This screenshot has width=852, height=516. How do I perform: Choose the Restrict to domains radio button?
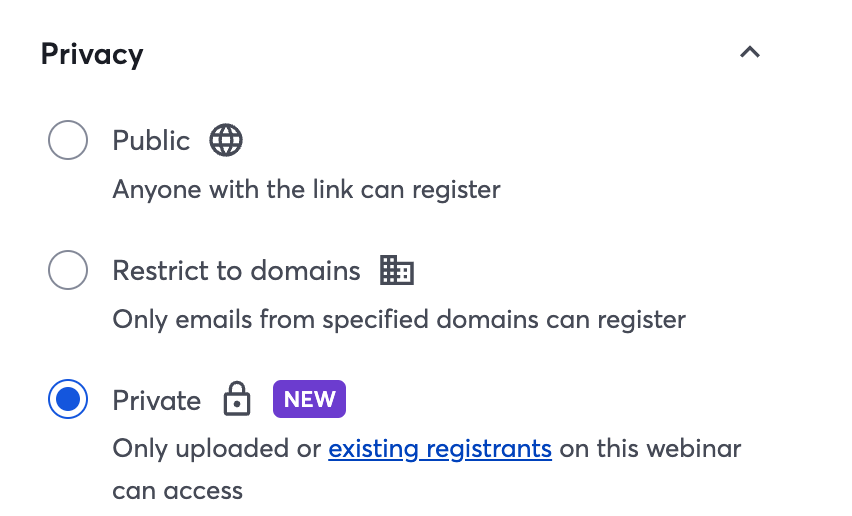68,270
